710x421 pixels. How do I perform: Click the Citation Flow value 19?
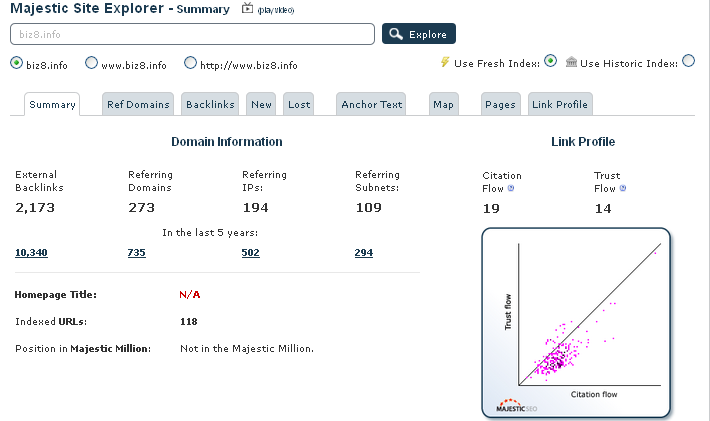click(x=491, y=209)
